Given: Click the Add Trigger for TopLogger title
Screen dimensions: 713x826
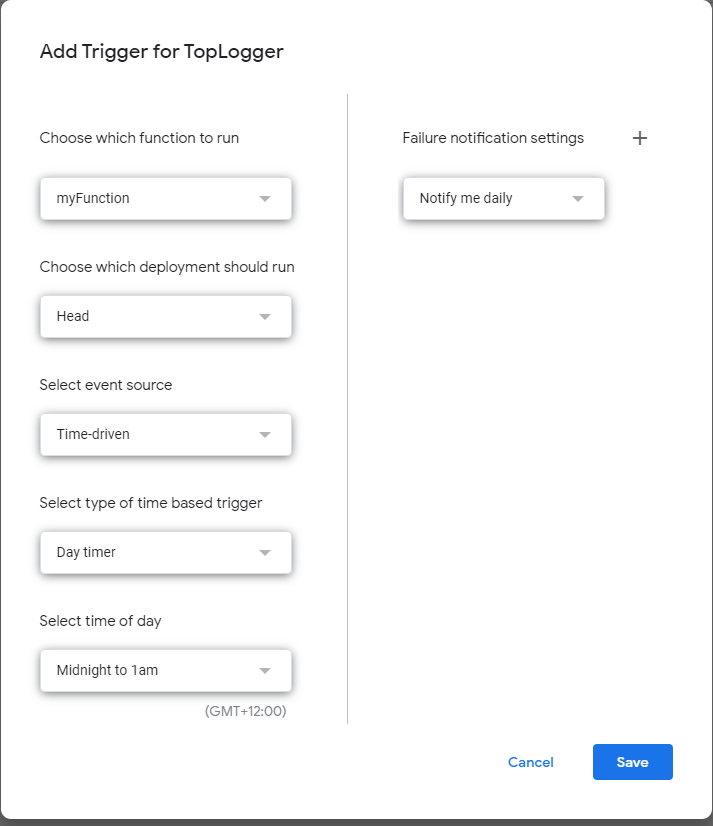Looking at the screenshot, I should pos(161,51).
